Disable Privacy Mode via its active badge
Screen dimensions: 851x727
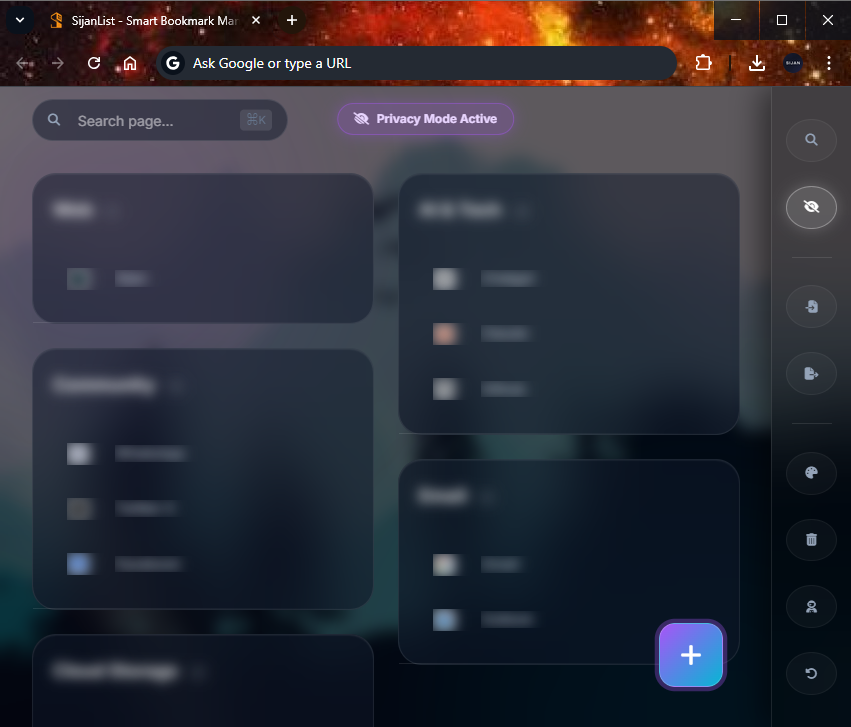425,118
